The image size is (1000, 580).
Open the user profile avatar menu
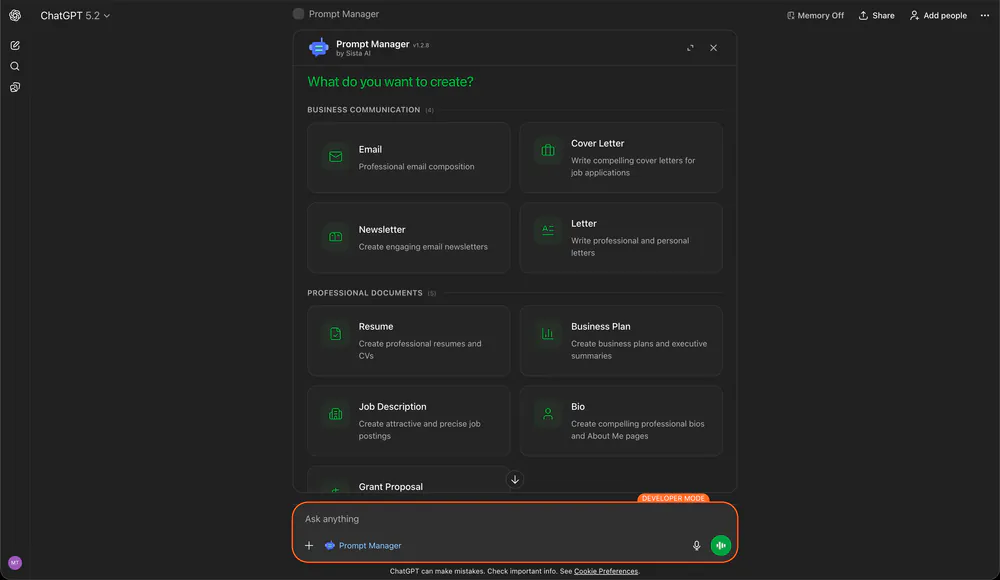click(x=15, y=563)
